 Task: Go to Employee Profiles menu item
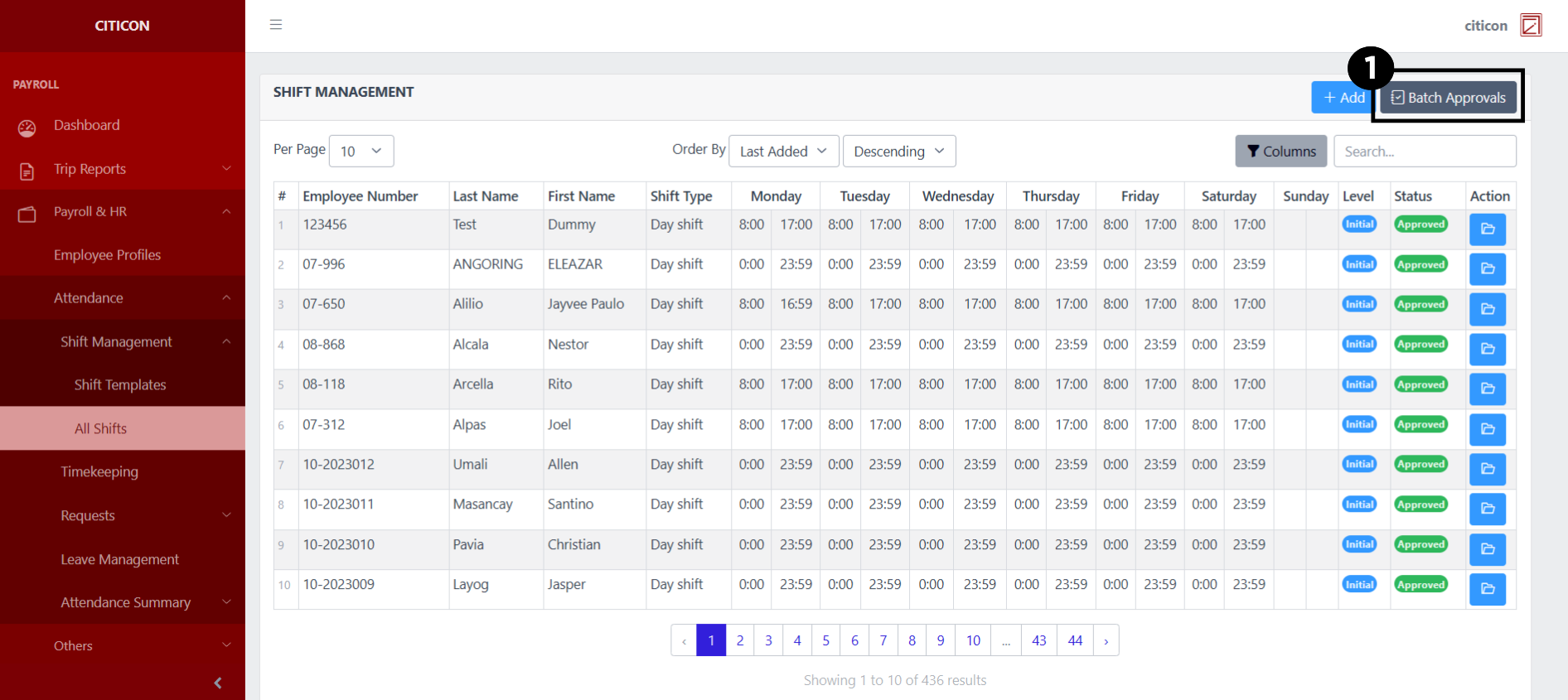coord(107,255)
